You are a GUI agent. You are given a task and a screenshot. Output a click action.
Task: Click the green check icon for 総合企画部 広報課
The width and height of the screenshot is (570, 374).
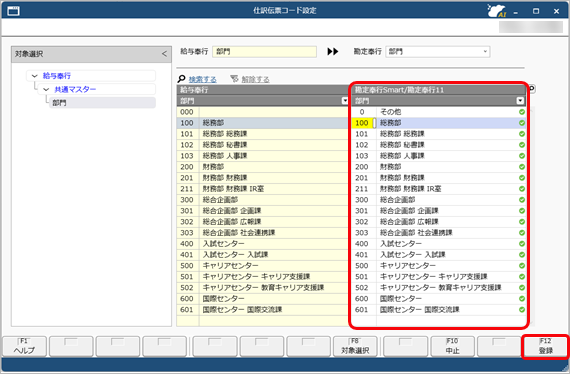(x=522, y=222)
